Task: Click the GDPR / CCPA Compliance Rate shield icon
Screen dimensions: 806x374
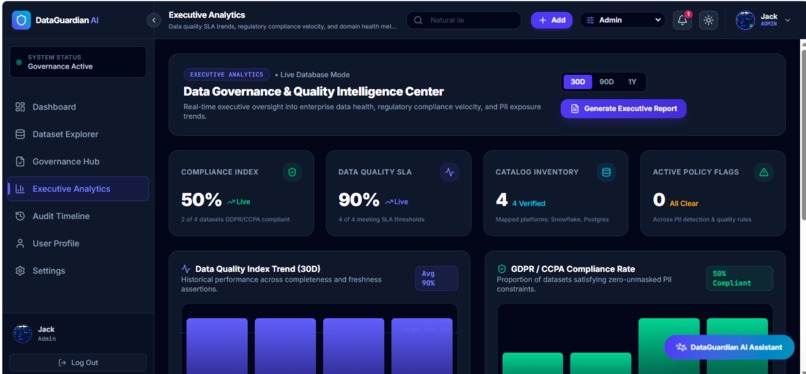Action: [502, 269]
